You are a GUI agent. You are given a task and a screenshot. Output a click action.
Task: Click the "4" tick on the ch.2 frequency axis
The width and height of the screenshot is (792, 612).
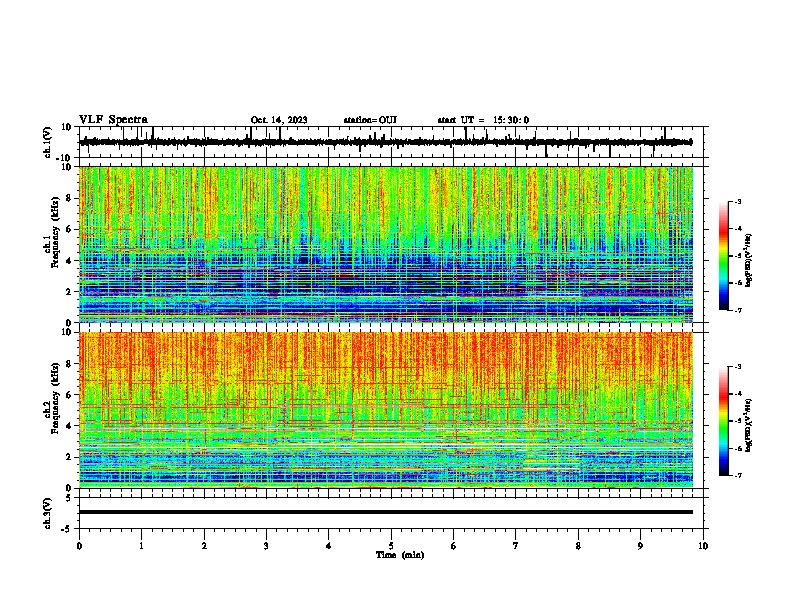click(x=69, y=426)
